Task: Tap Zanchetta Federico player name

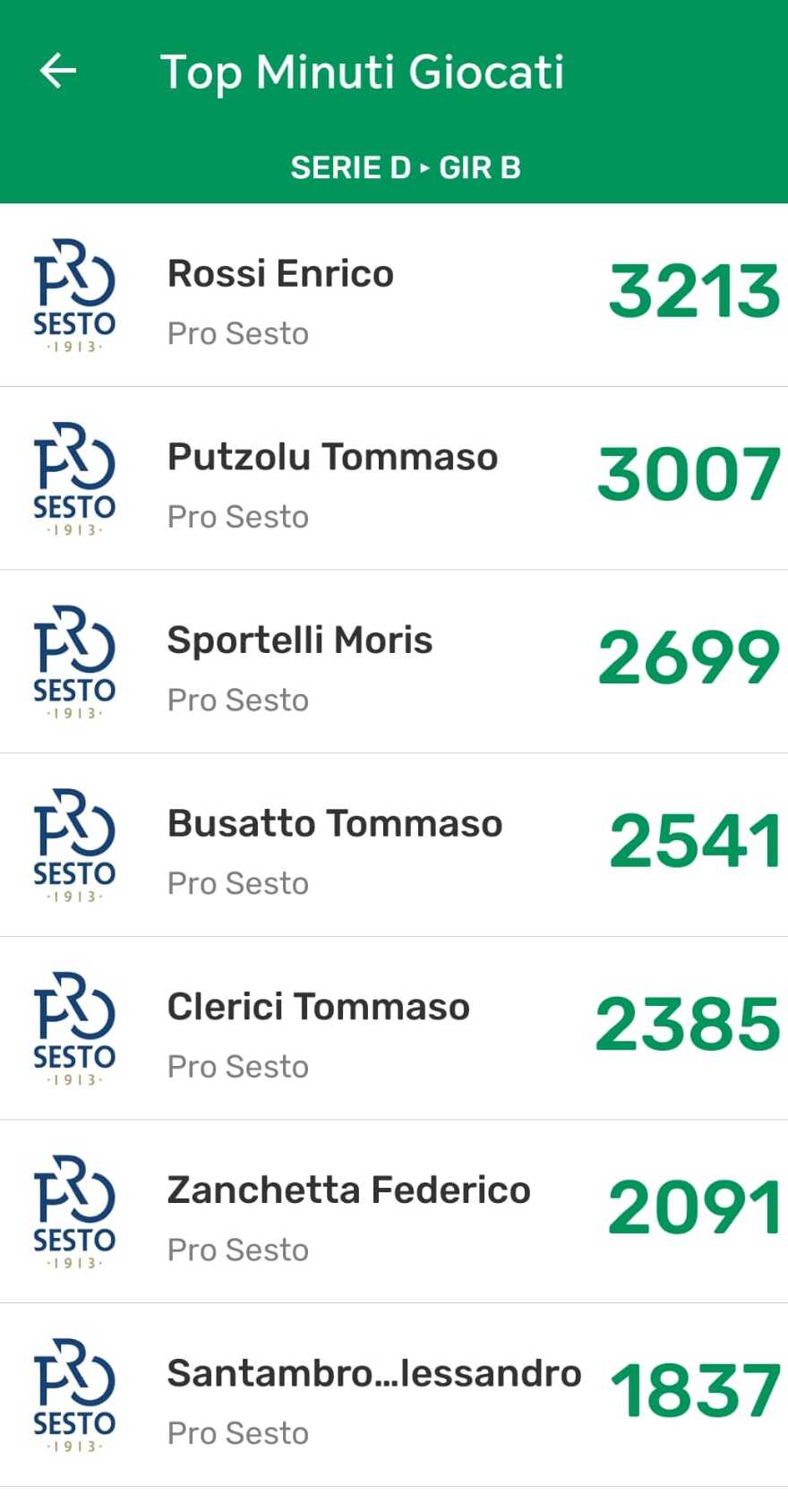Action: 348,1190
